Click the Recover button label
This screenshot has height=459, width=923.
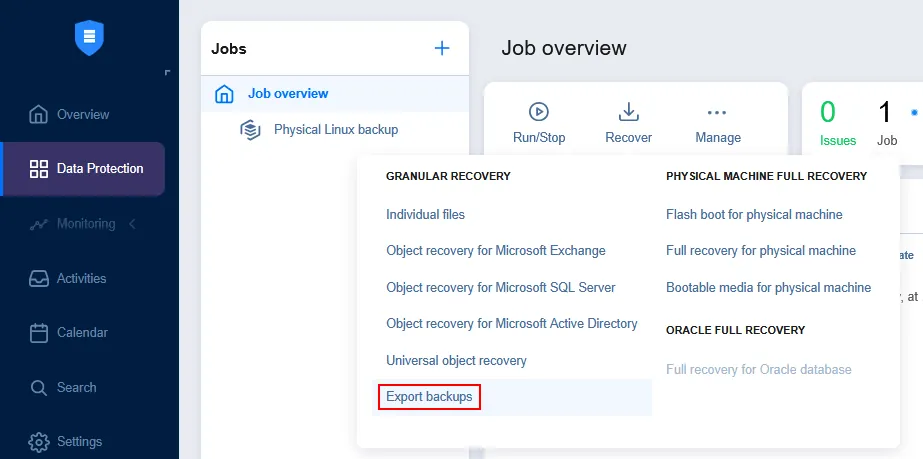(629, 138)
